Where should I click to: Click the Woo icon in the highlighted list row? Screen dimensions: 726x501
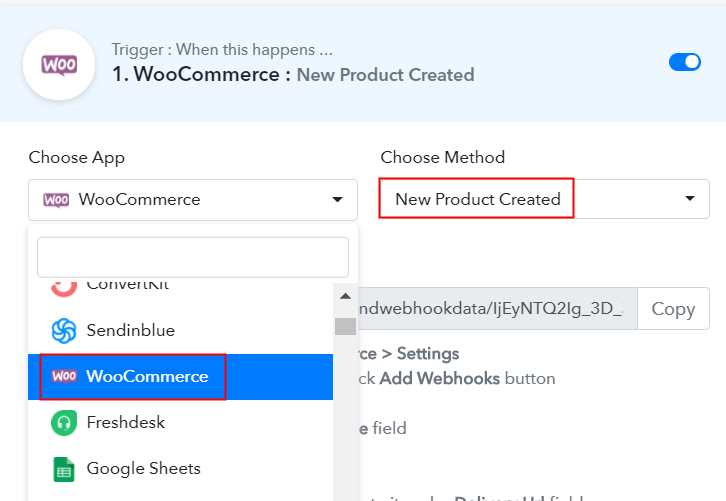pos(64,376)
